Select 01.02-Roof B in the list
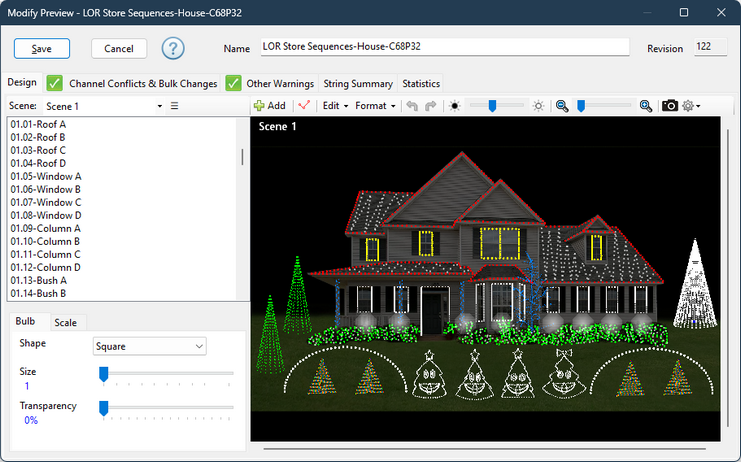Viewport: 741px width, 462px height. click(38, 137)
